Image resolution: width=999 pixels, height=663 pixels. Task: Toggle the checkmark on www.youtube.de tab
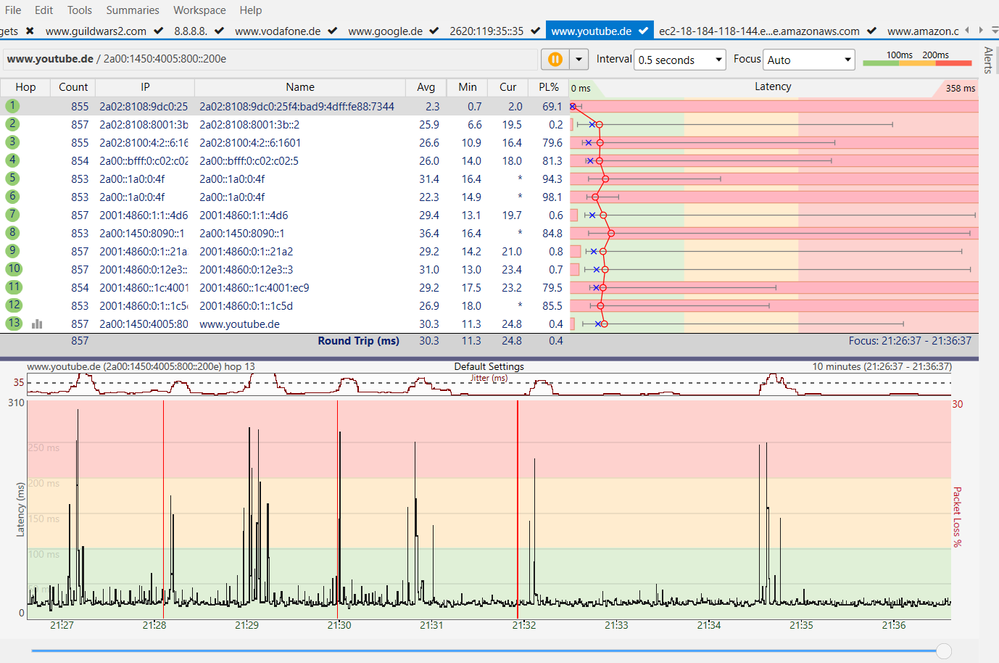pyautogui.click(x=645, y=31)
